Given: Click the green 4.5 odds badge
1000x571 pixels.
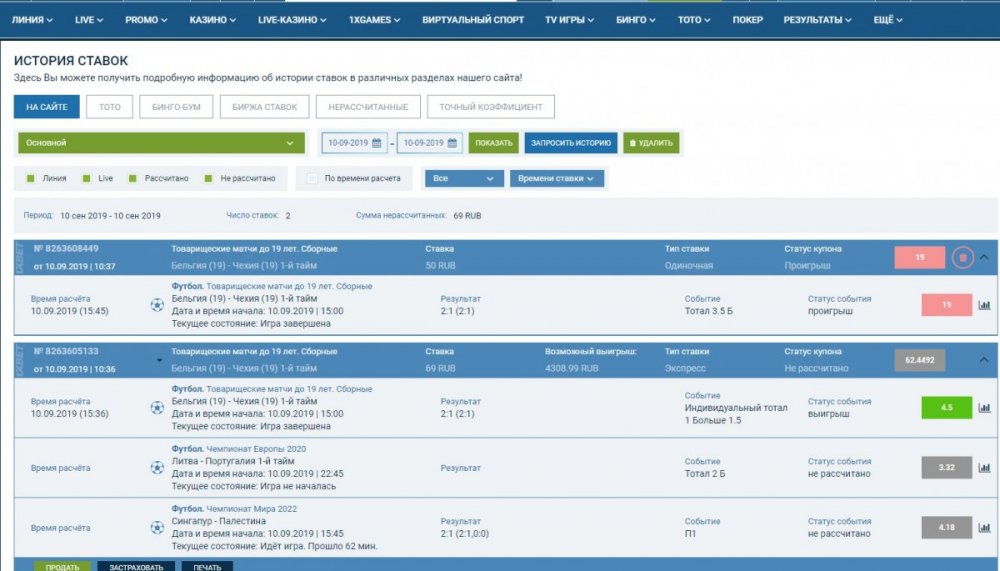Looking at the screenshot, I should tap(946, 408).
